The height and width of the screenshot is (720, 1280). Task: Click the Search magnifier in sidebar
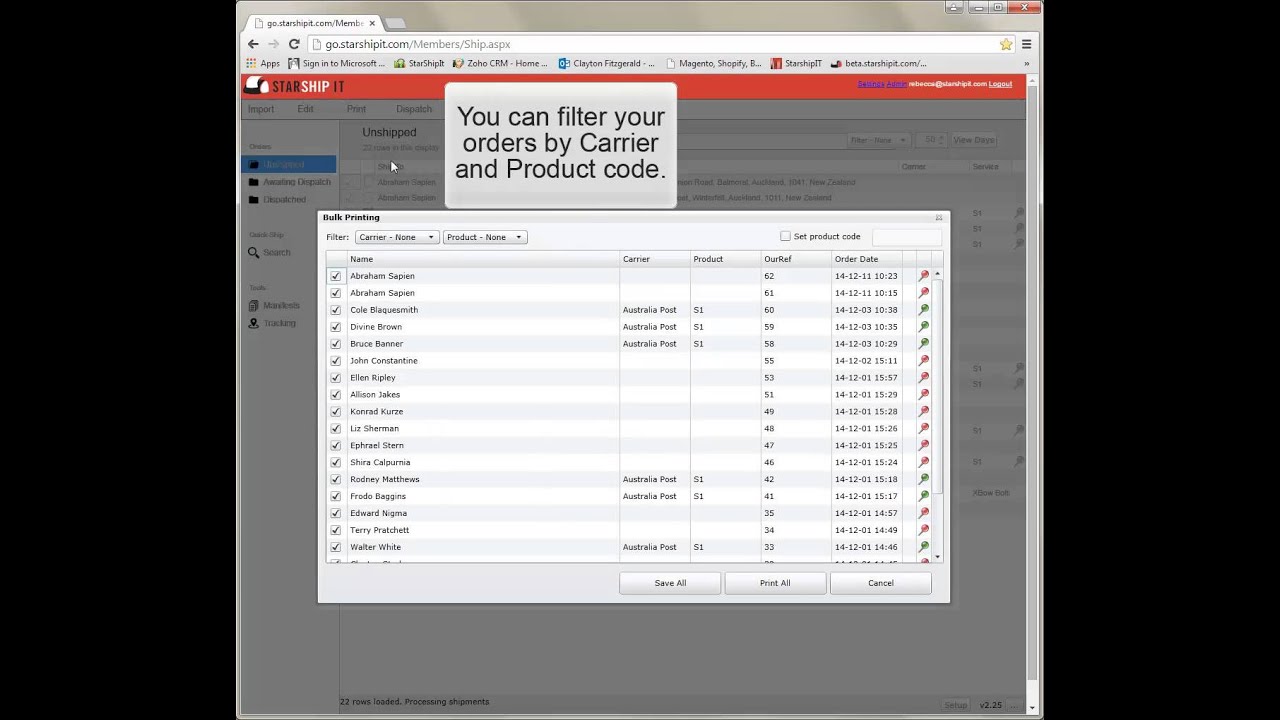coord(253,253)
